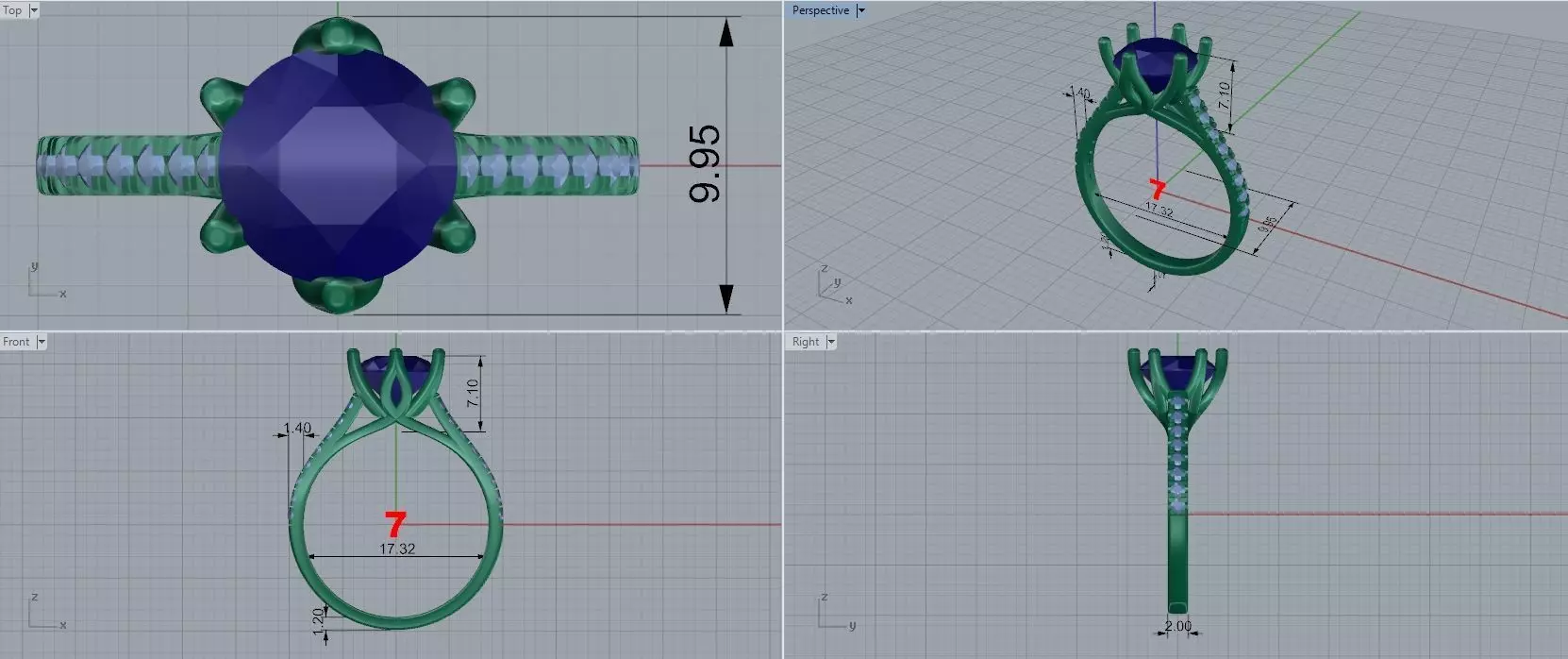The image size is (1568, 659).
Task: Select the red 7 text in Perspective view
Action: click(1158, 189)
